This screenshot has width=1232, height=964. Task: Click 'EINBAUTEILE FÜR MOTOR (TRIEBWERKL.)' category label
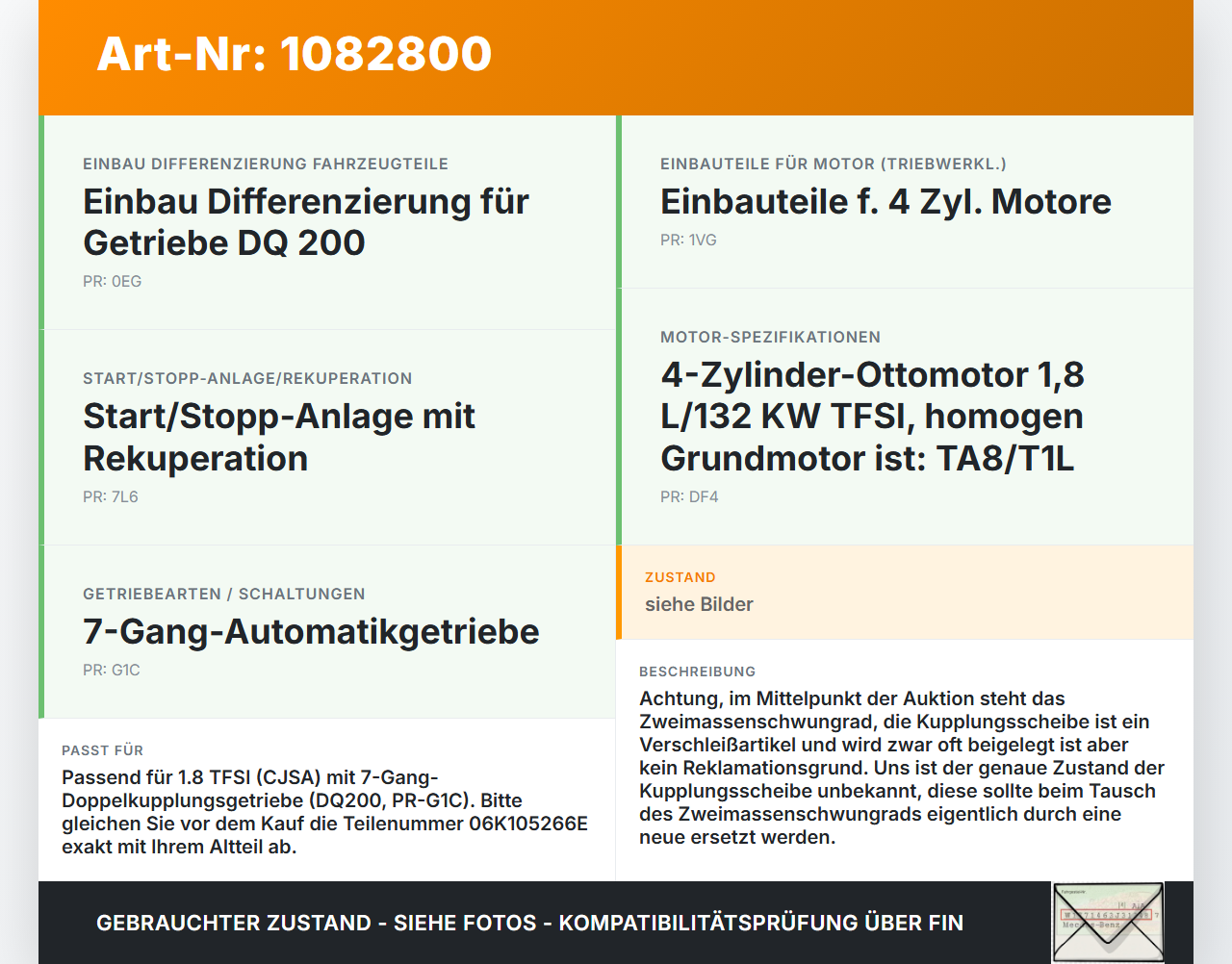[834, 165]
